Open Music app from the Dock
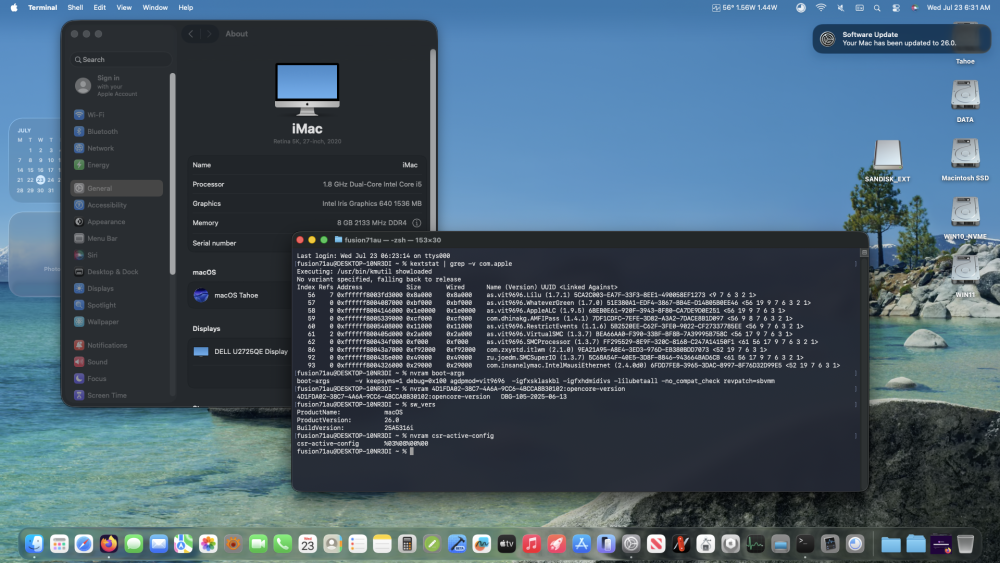1000x563 pixels. click(531, 544)
